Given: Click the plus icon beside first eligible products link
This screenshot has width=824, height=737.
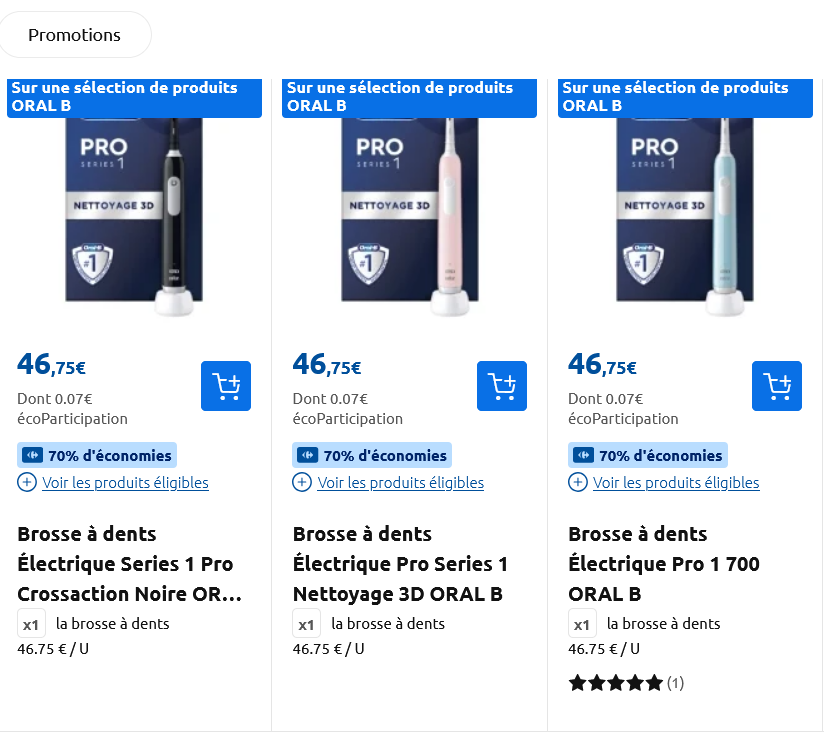Looking at the screenshot, I should click(25, 482).
